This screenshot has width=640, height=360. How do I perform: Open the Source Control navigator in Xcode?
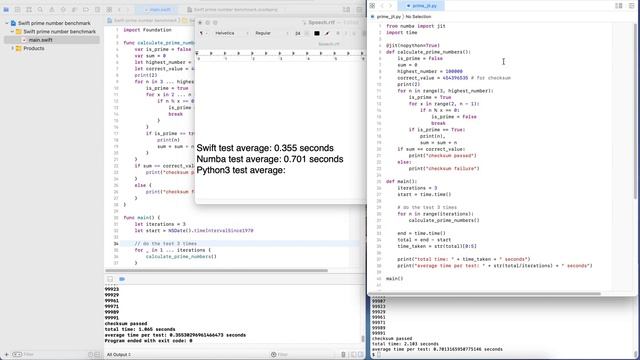click(18, 9)
